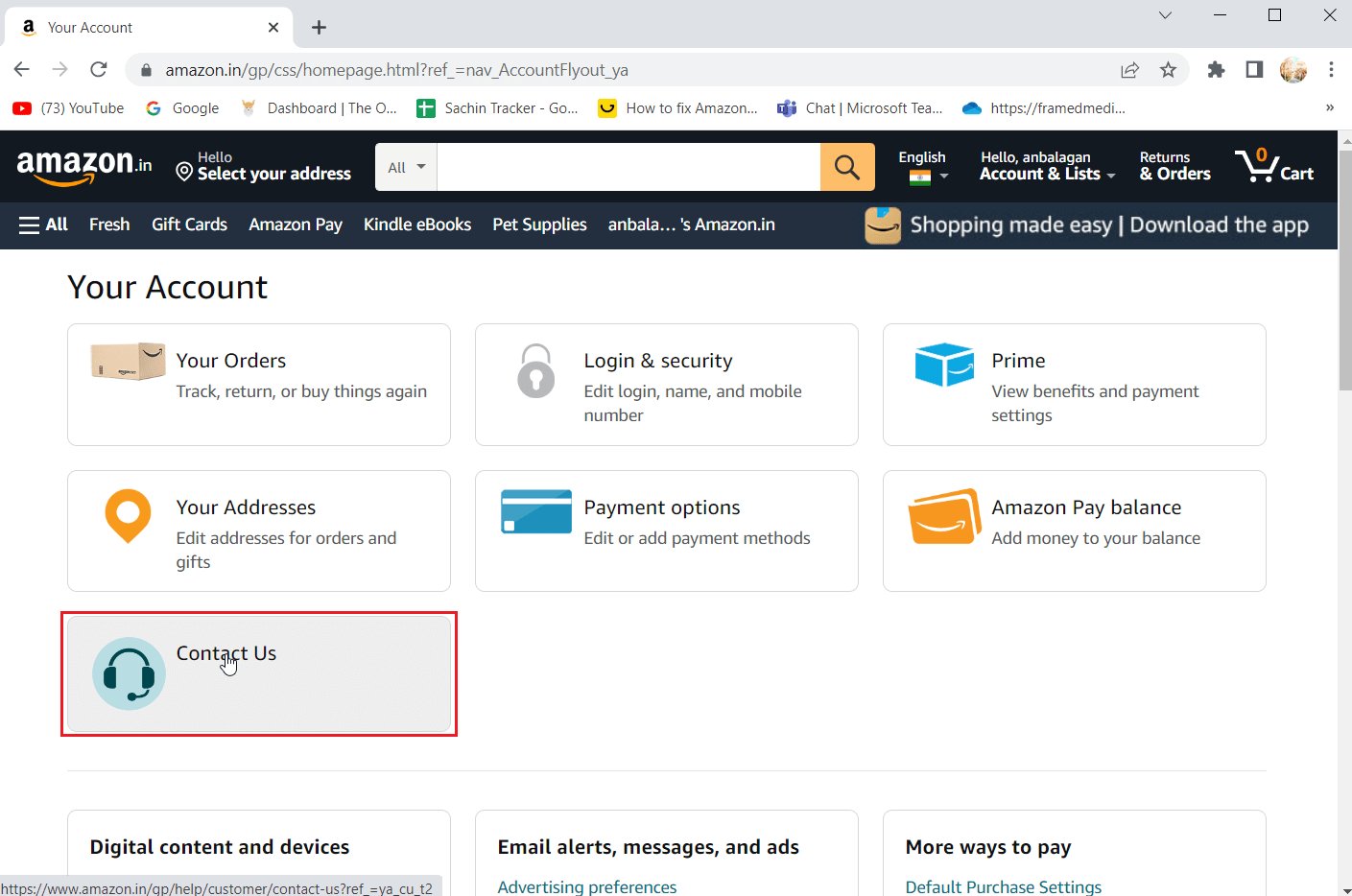Open anbala...'s Amazon.in nav item
Screen dimensions: 1352x896
(x=691, y=224)
